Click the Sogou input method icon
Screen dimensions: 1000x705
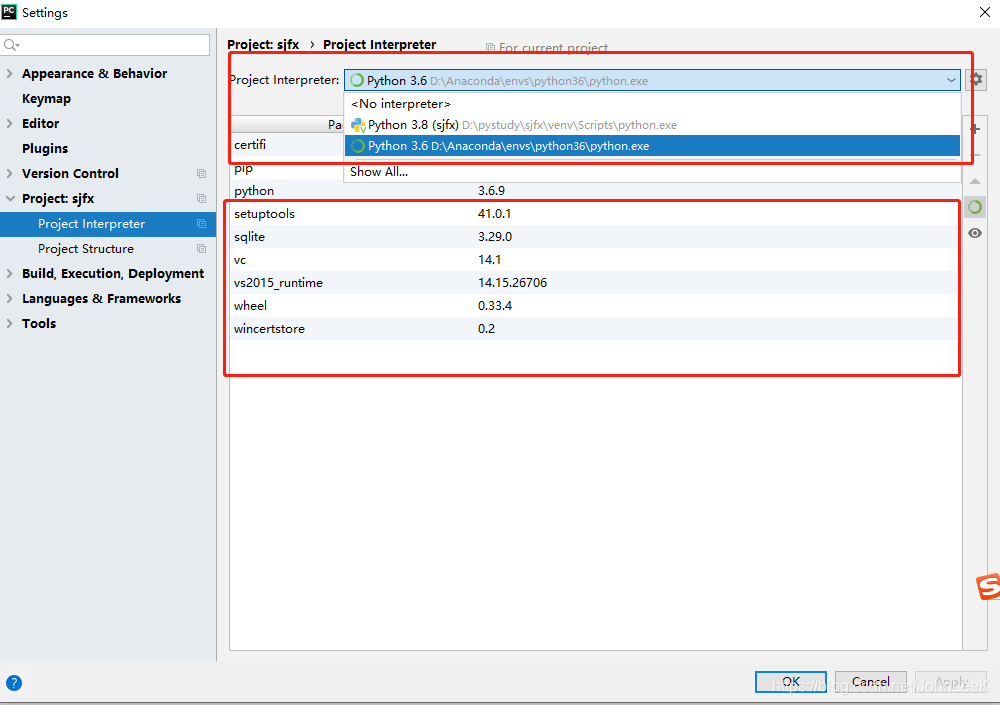988,586
